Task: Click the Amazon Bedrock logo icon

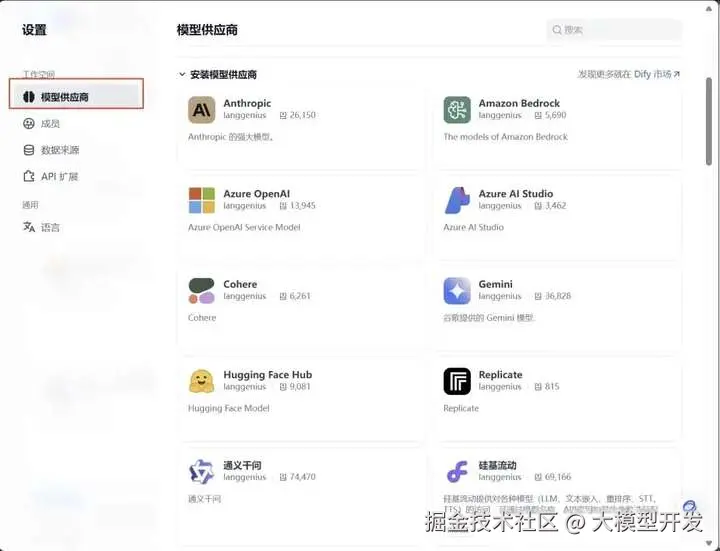Action: (457, 110)
